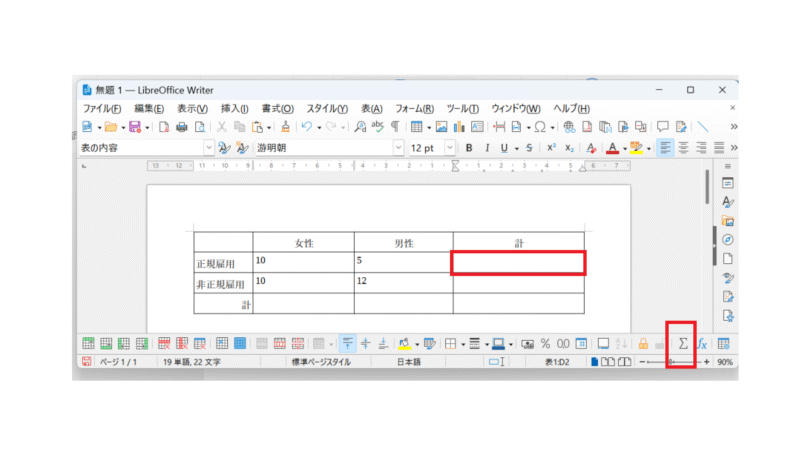Click Insert Rows Above table icon

click(88, 344)
